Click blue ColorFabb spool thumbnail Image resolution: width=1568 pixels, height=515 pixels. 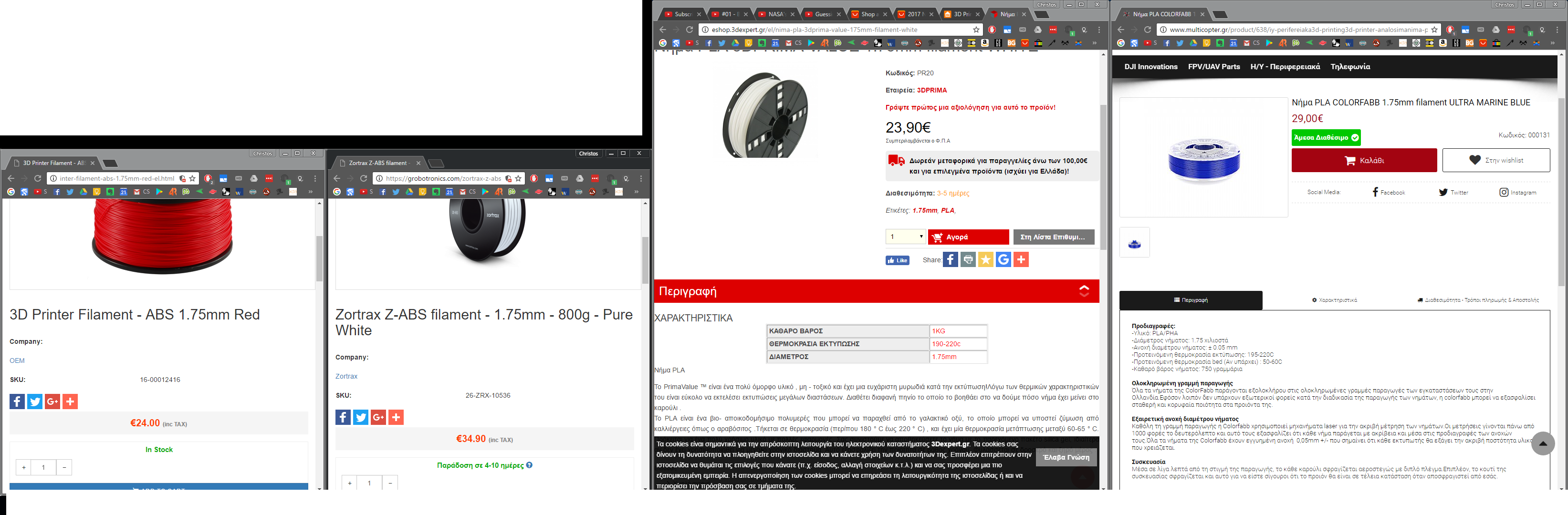coord(1134,243)
